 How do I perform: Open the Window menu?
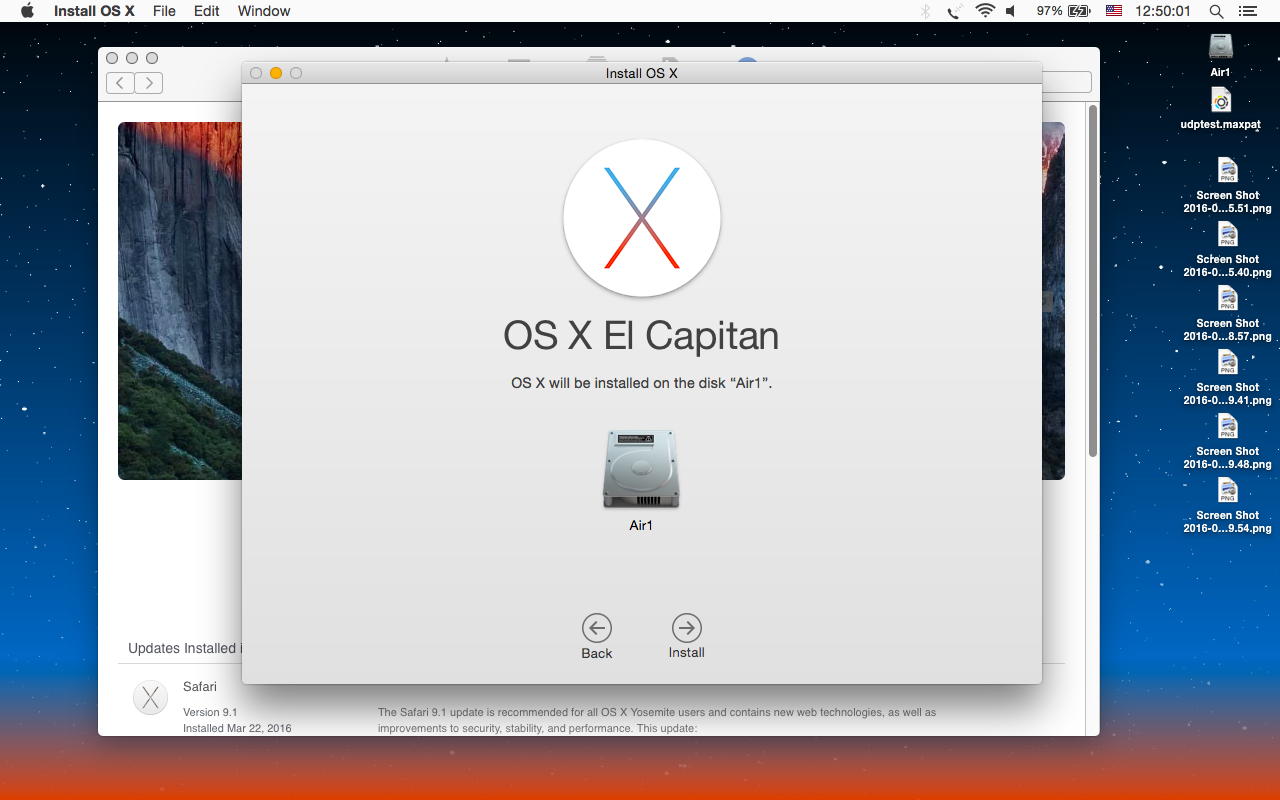(x=264, y=11)
